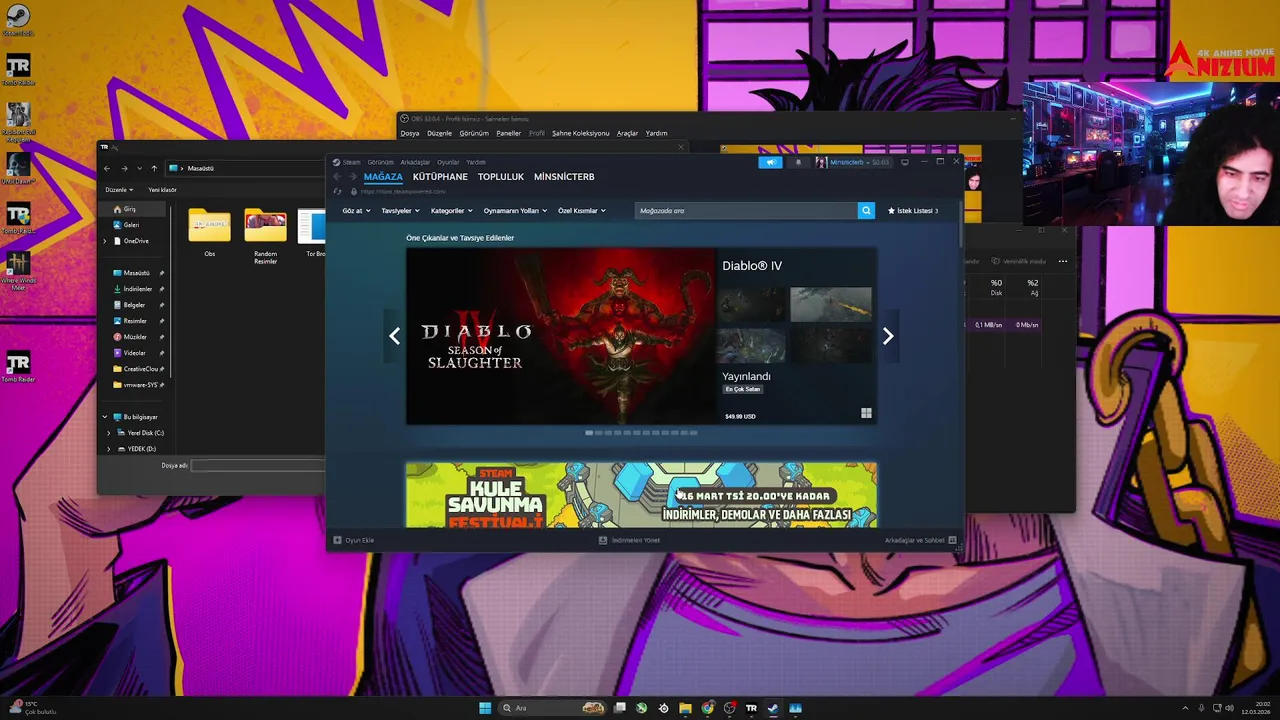Expand OneDrive in file dialog tree
1280x720 pixels.
(x=105, y=241)
